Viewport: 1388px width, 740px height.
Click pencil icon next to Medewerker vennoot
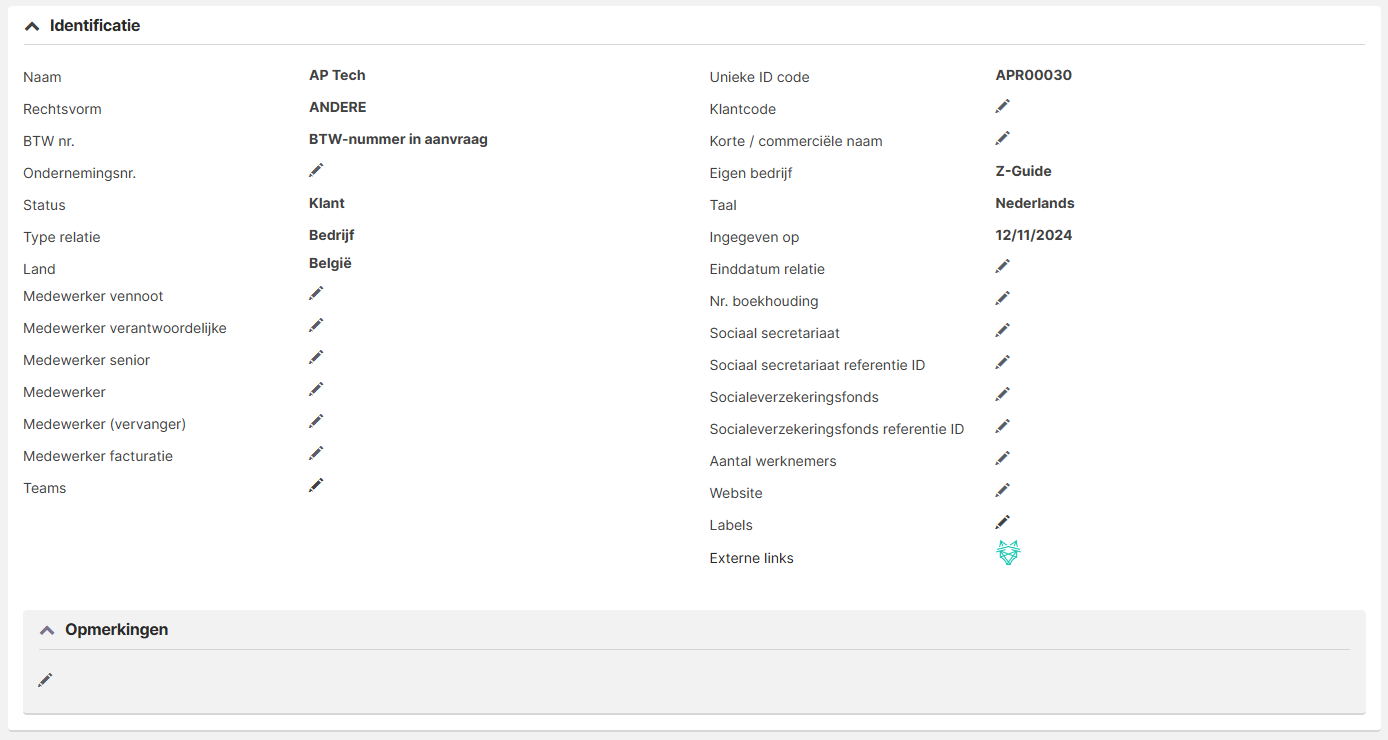pos(316,293)
